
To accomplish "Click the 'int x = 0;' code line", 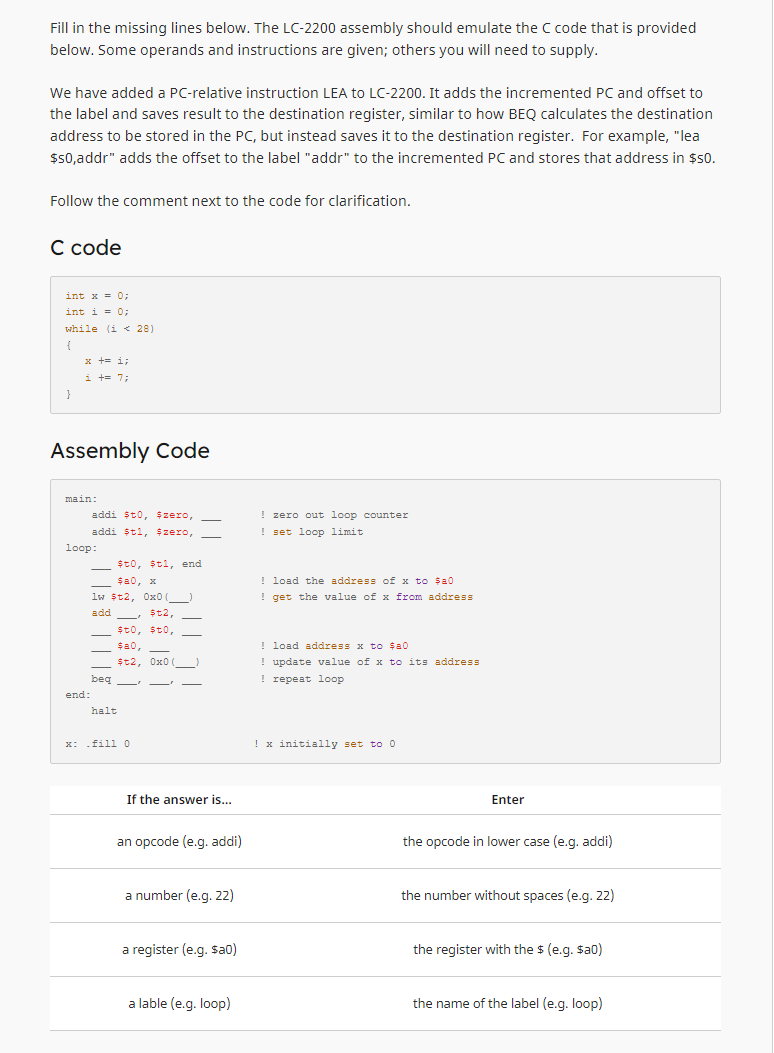I will [x=97, y=295].
